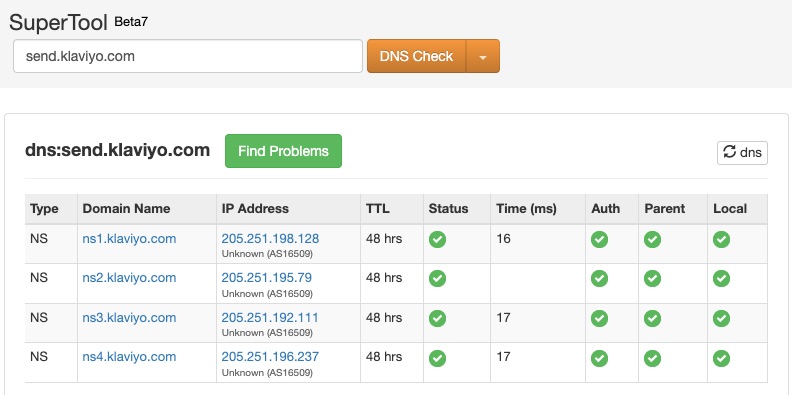Click the Auth checkmark in the ns4.klaviyo.com row
The image size is (792, 395).
point(600,358)
